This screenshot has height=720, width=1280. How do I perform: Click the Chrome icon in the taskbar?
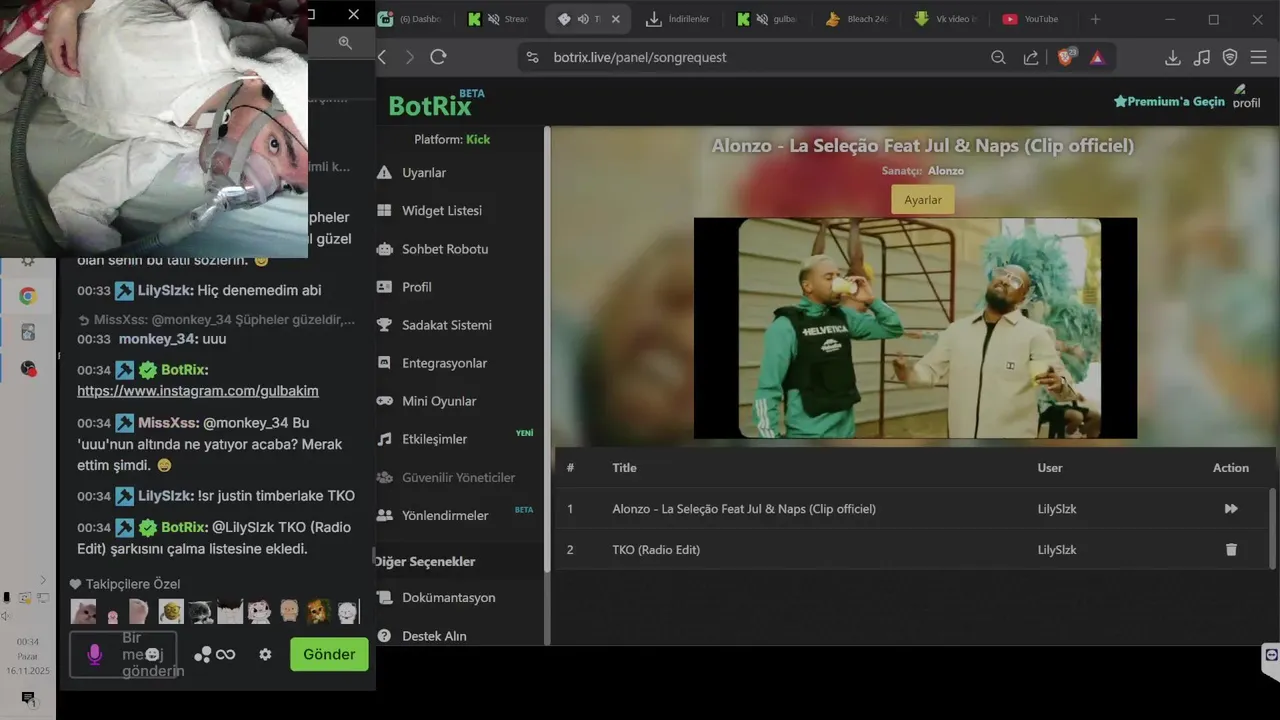28,296
